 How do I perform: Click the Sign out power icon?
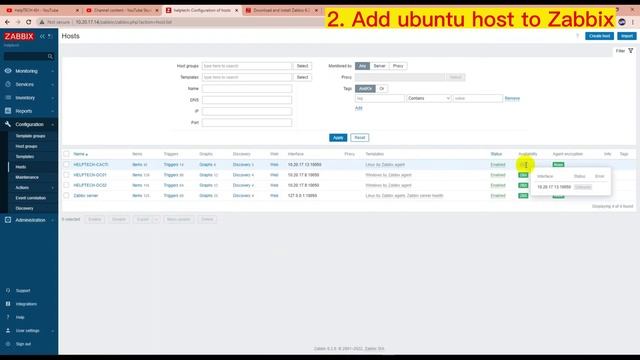(8, 344)
